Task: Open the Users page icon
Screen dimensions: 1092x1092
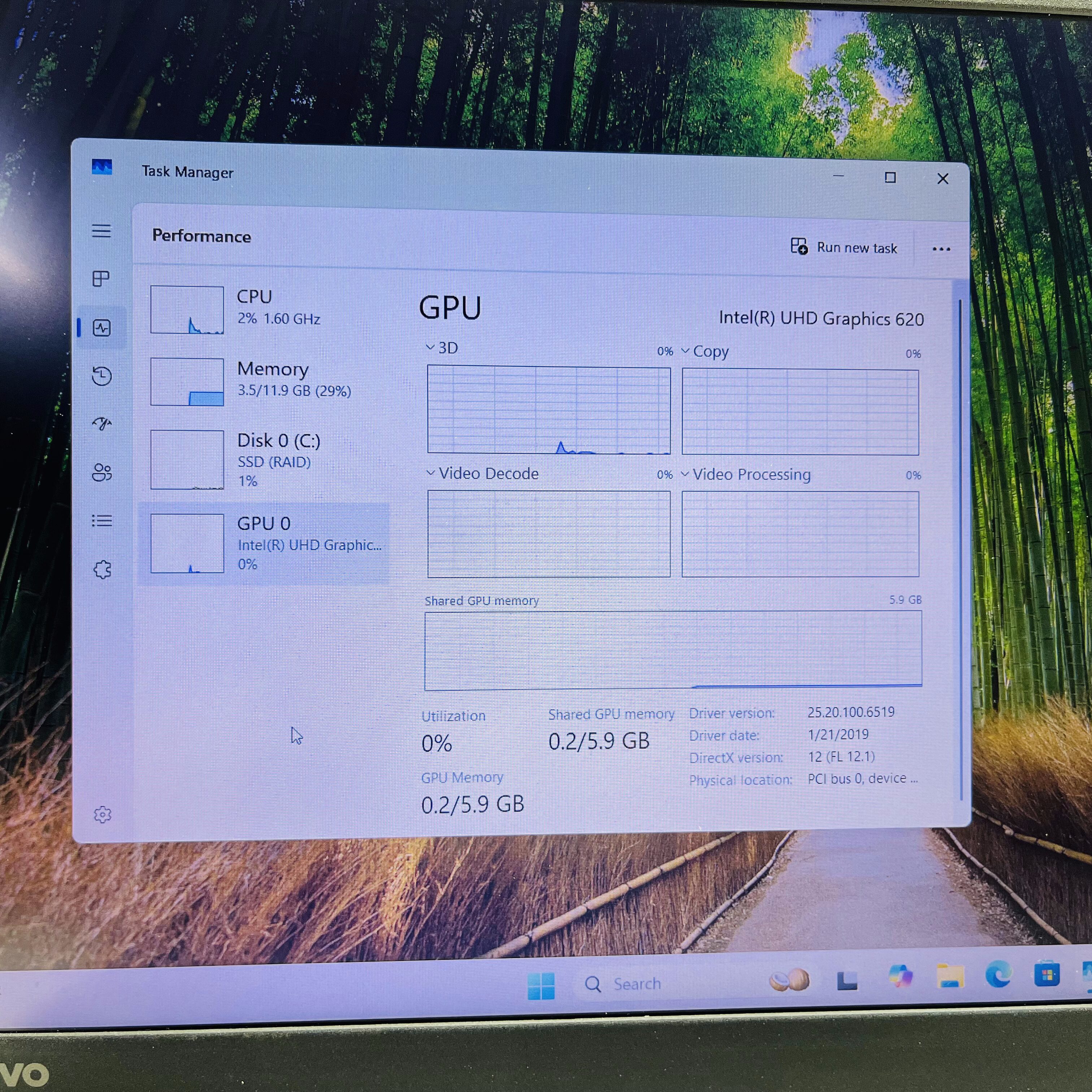Action: 102,473
